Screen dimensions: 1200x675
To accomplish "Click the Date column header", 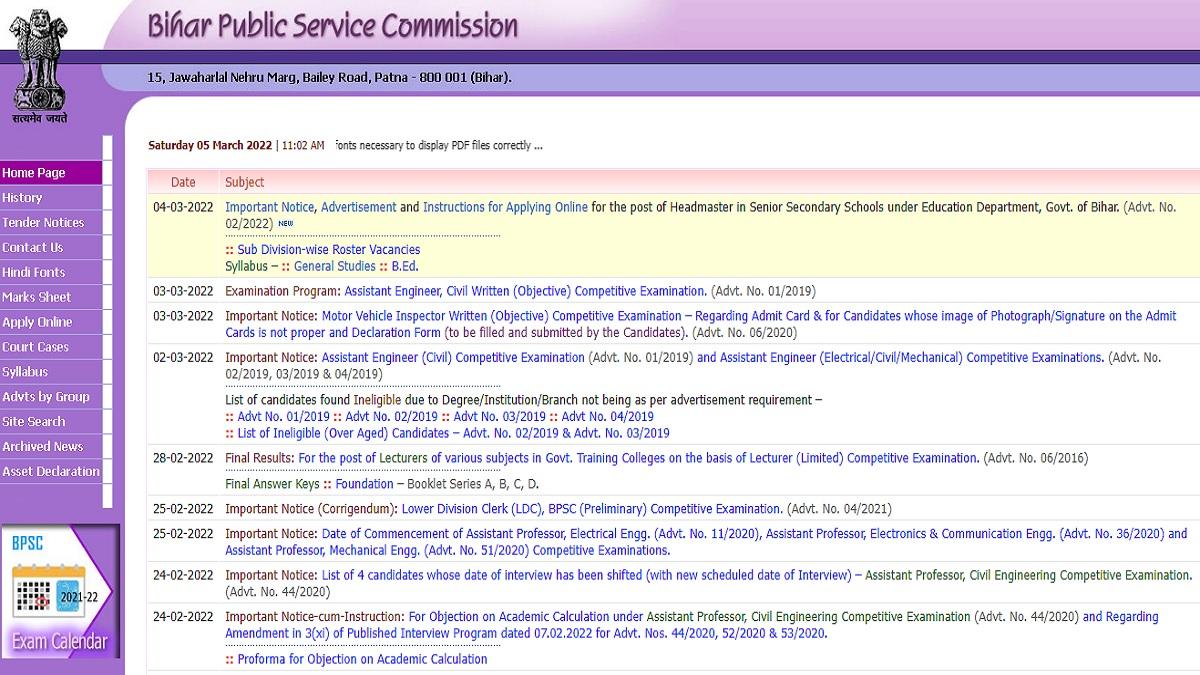I will (183, 182).
